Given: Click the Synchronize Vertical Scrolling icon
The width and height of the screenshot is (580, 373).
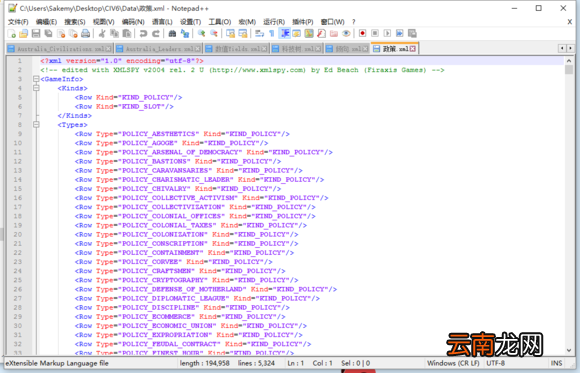Looking at the screenshot, I should (x=230, y=34).
